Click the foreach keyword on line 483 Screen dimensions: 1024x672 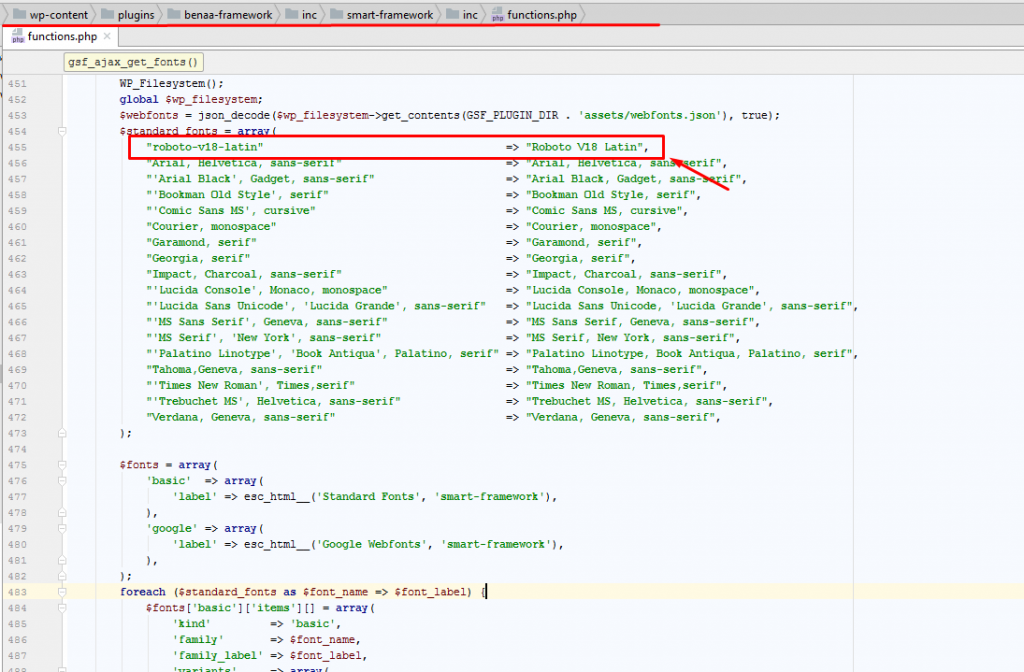click(x=142, y=592)
